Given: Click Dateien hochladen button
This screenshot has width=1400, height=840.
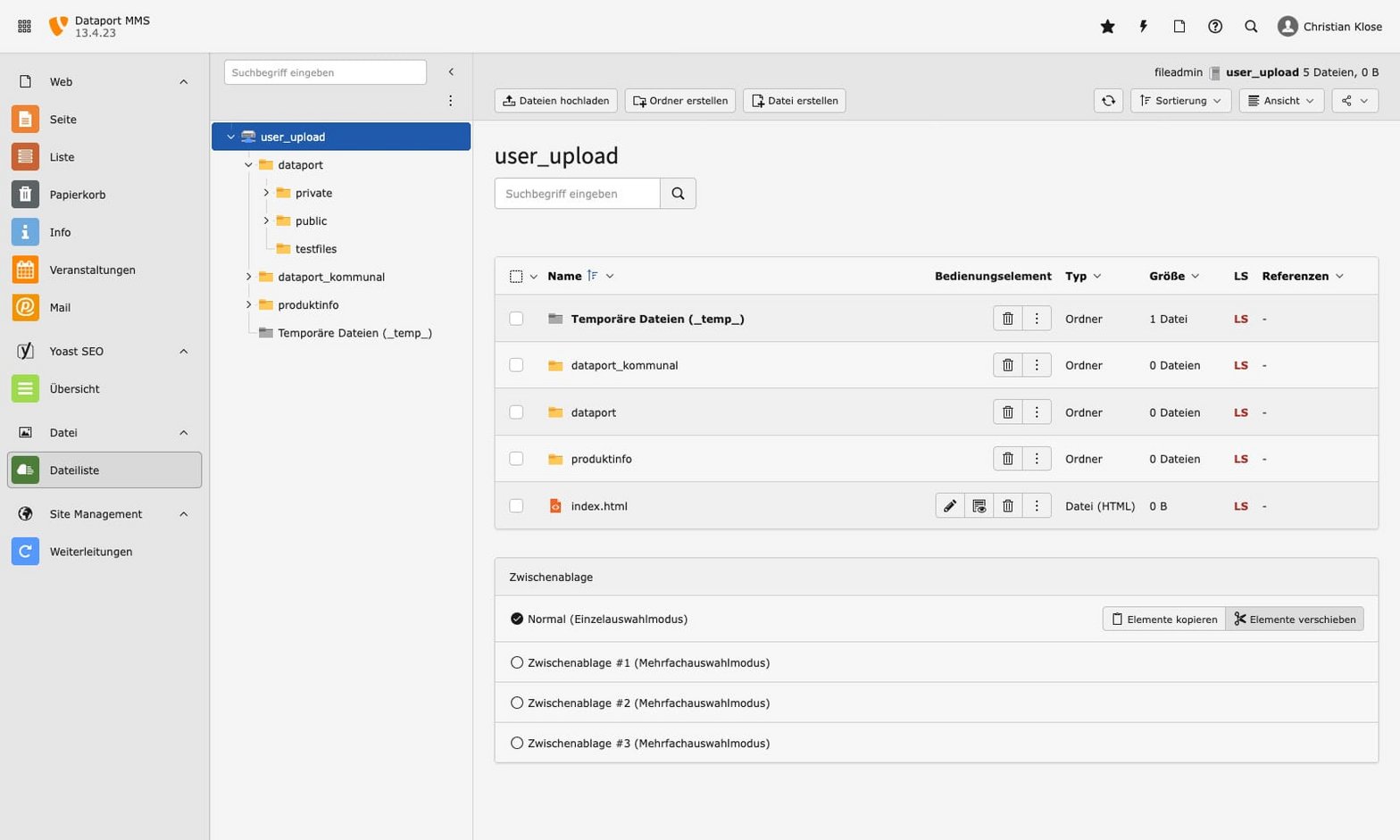Looking at the screenshot, I should pyautogui.click(x=555, y=101).
